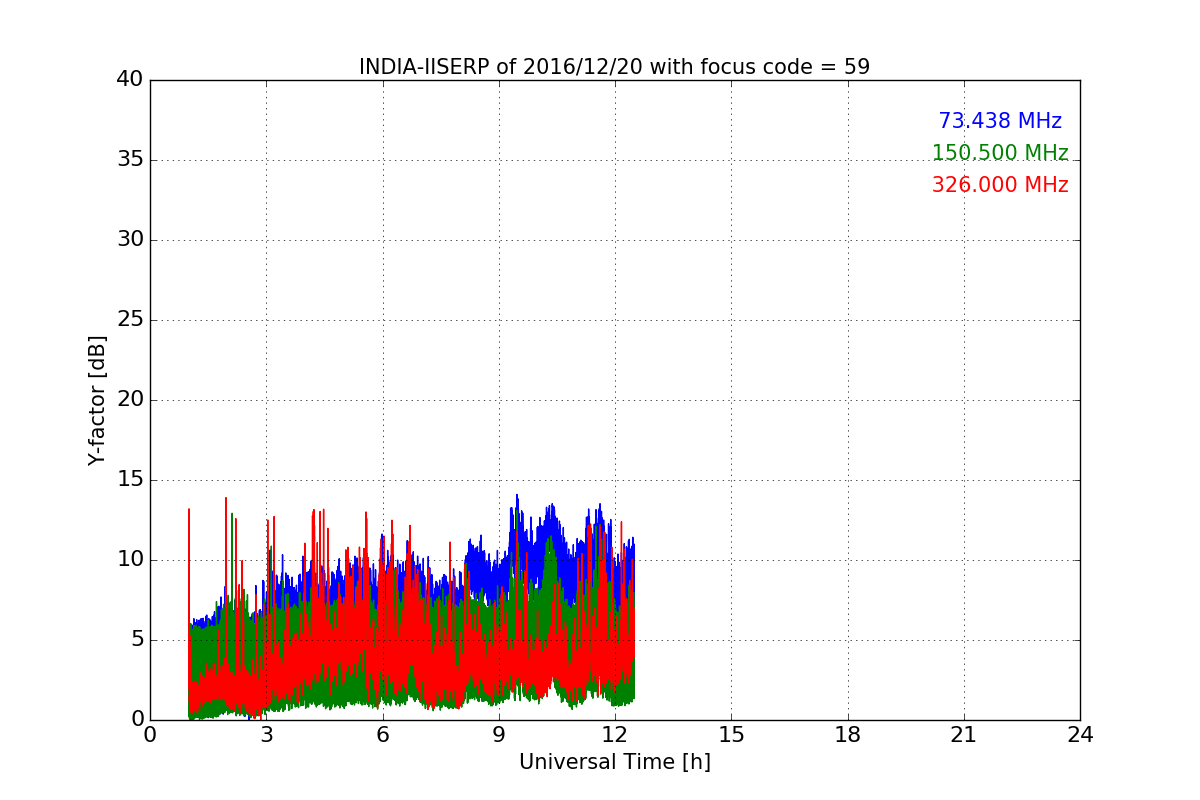Click the y-axis tick label 20
Image resolution: width=1200 pixels, height=800 pixels.
click(130, 400)
